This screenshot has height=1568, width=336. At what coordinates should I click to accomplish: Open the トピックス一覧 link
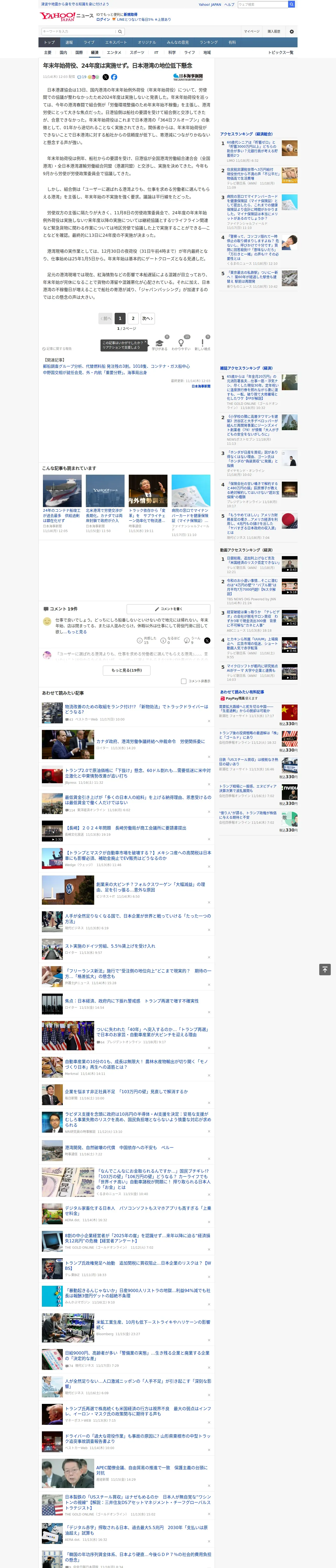281,52
